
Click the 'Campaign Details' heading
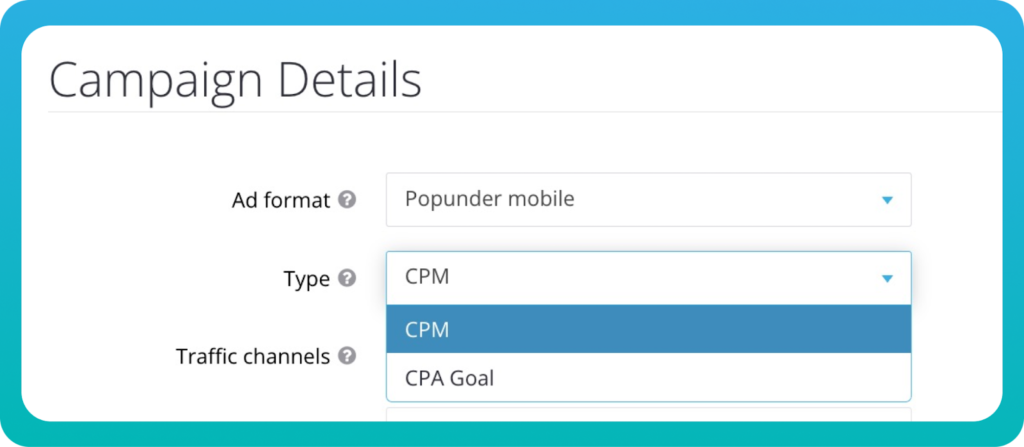pos(235,79)
